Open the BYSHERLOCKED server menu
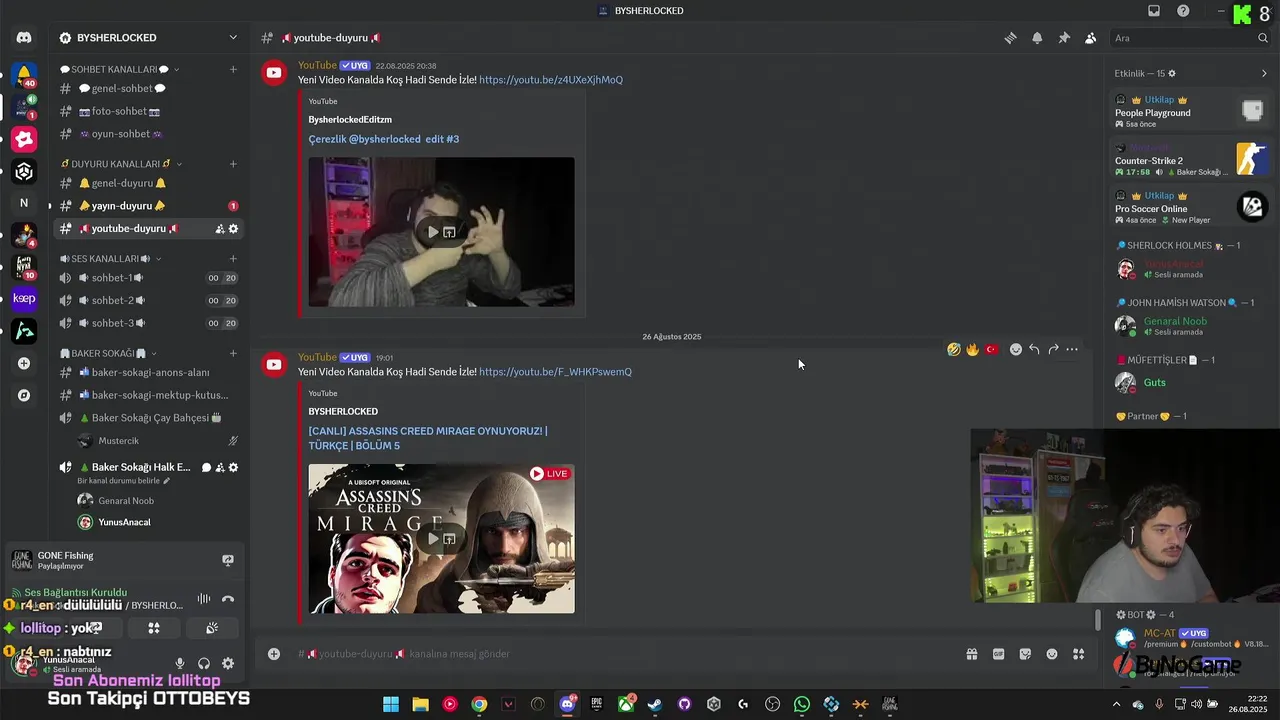Screen dimensions: 1280x720 tap(150, 38)
